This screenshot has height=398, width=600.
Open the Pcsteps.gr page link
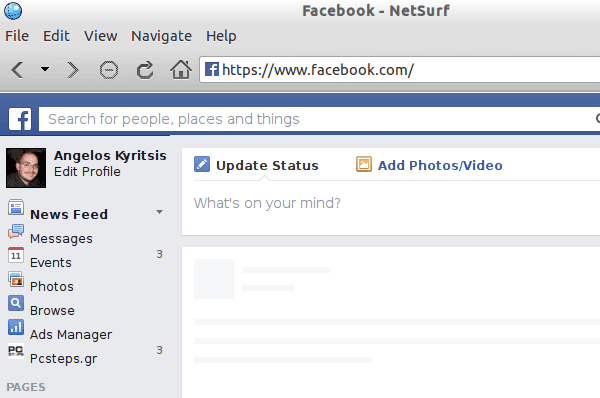pos(63,359)
